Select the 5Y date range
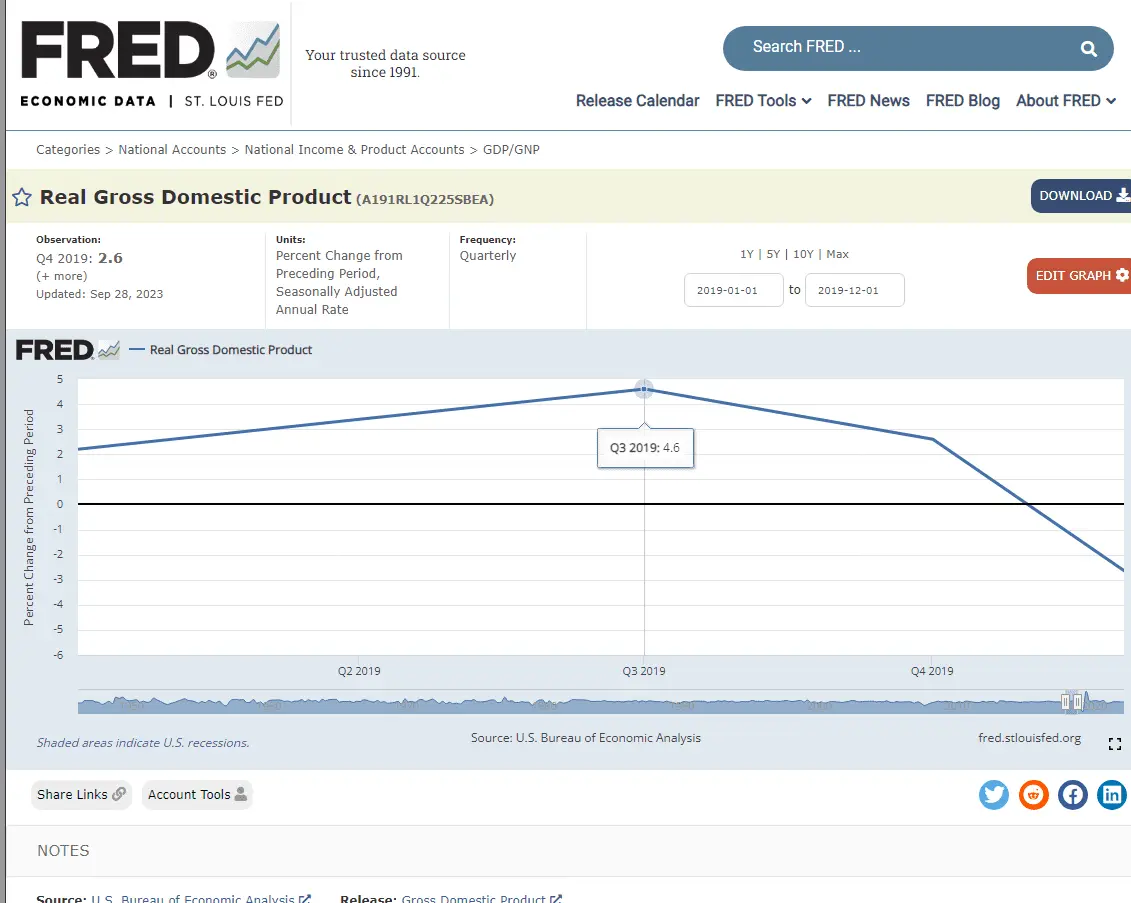This screenshot has width=1131, height=903. 771,254
